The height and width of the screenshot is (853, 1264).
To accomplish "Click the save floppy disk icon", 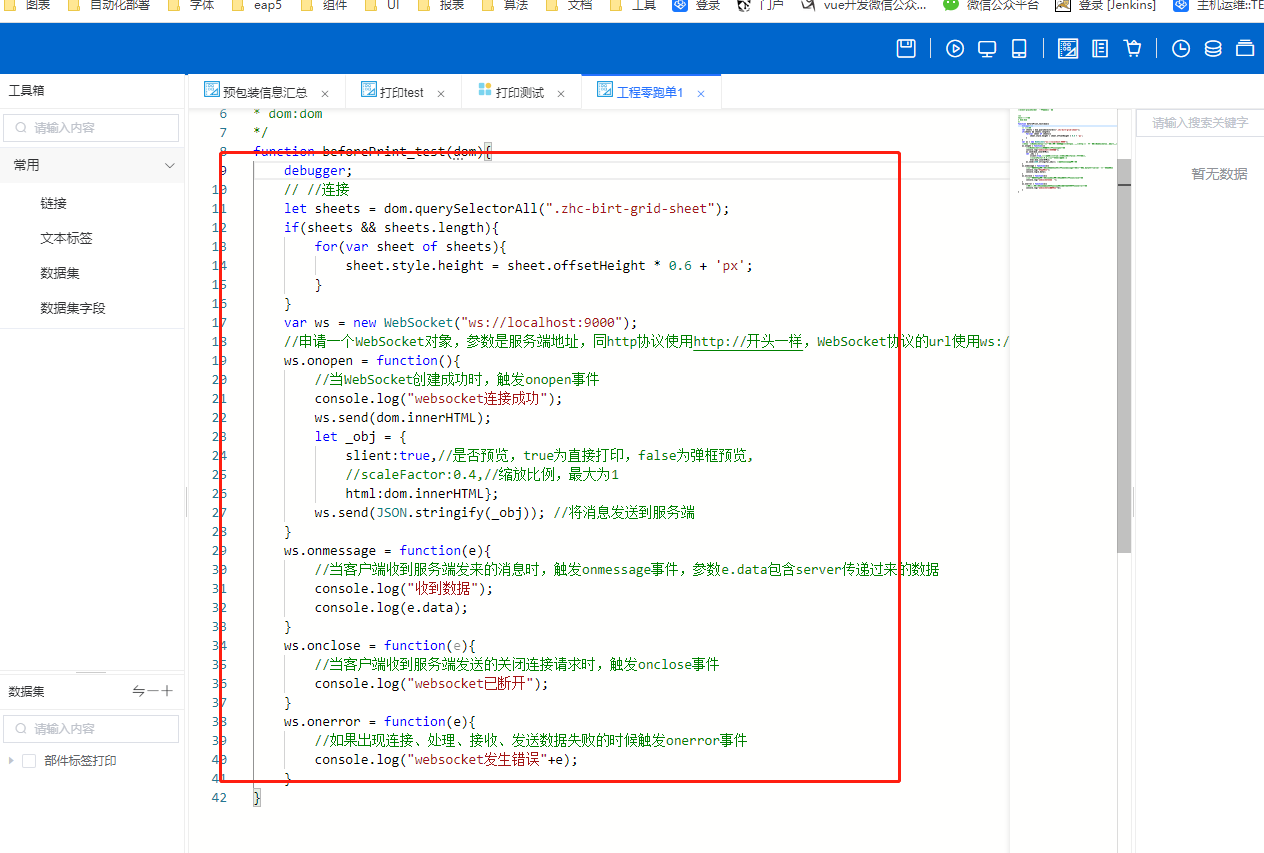I will (x=906, y=48).
